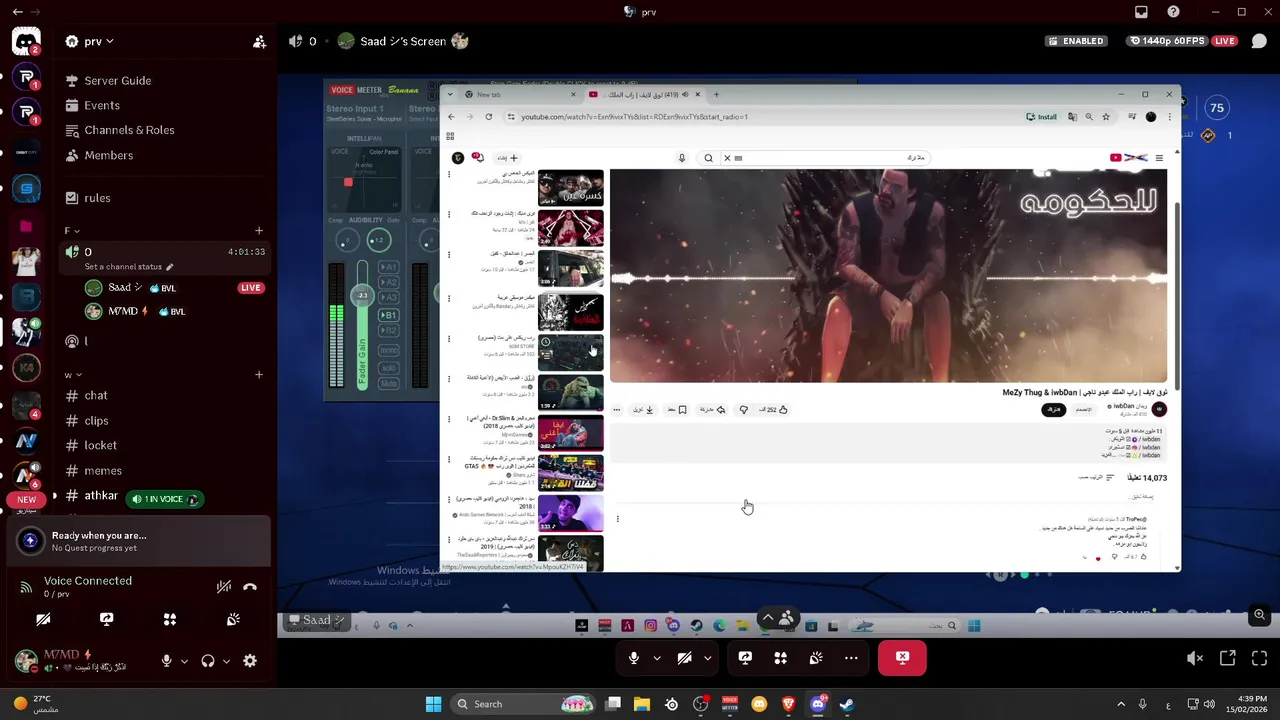1280x720 pixels.
Task: Collapse the F channel category
Action: coord(71,231)
